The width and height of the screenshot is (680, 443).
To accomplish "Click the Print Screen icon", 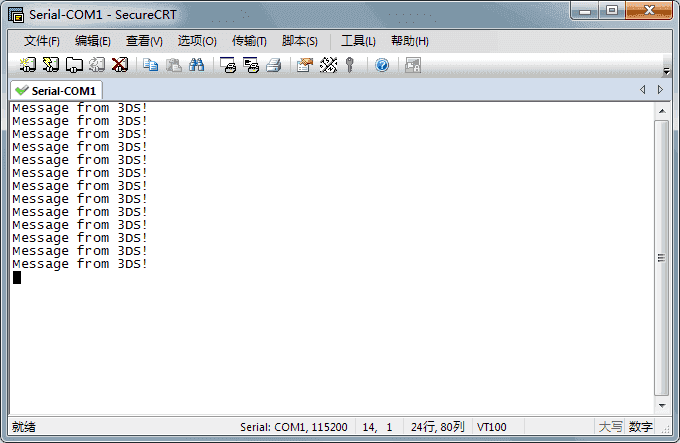I will 228,65.
